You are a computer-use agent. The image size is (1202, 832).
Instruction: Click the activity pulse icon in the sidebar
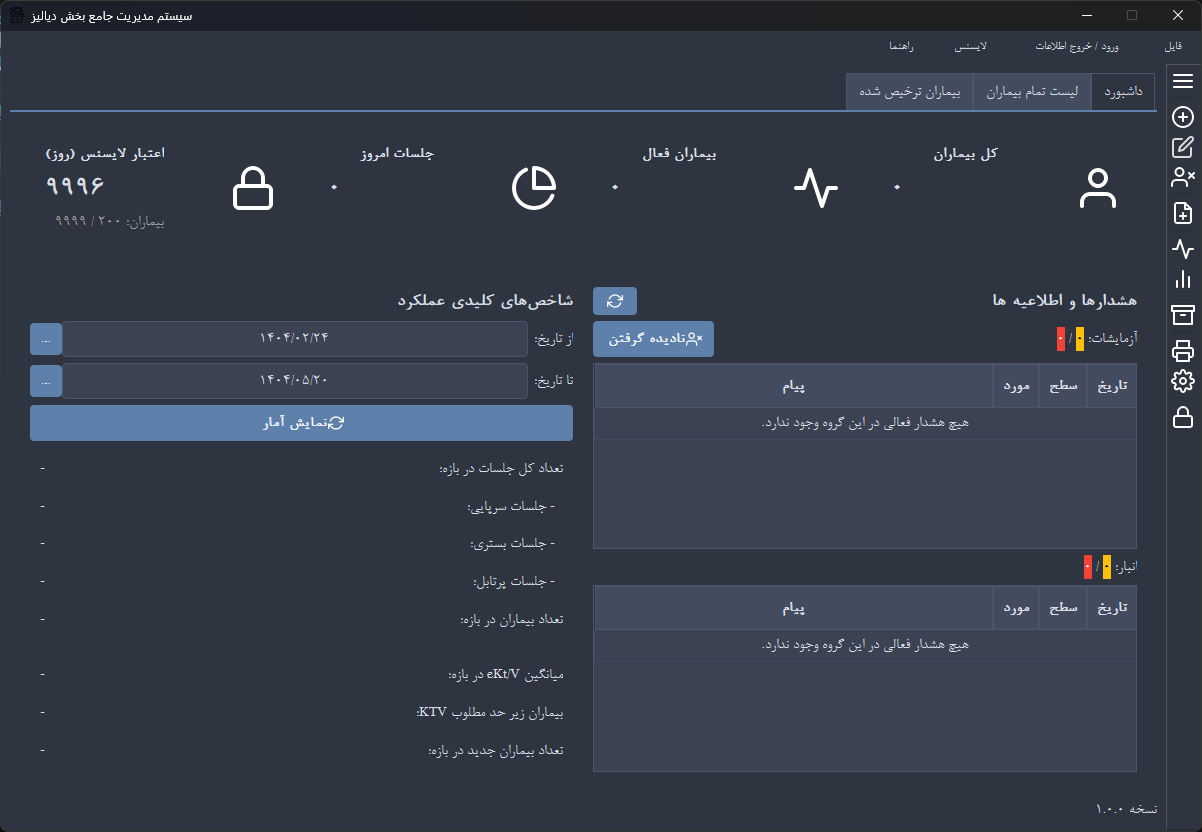click(x=1183, y=248)
